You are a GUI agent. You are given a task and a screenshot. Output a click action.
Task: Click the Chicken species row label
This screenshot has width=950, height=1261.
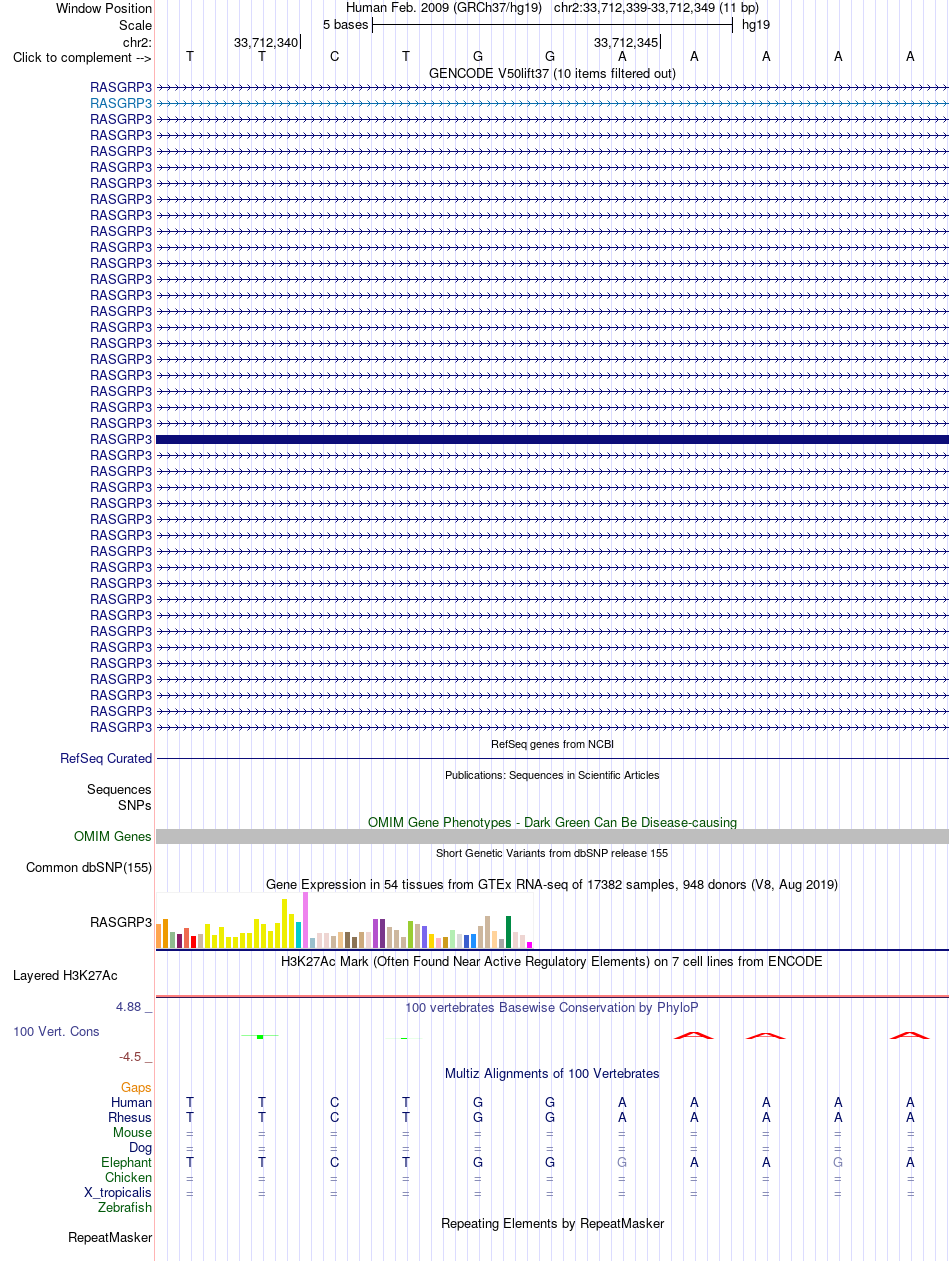point(128,1177)
